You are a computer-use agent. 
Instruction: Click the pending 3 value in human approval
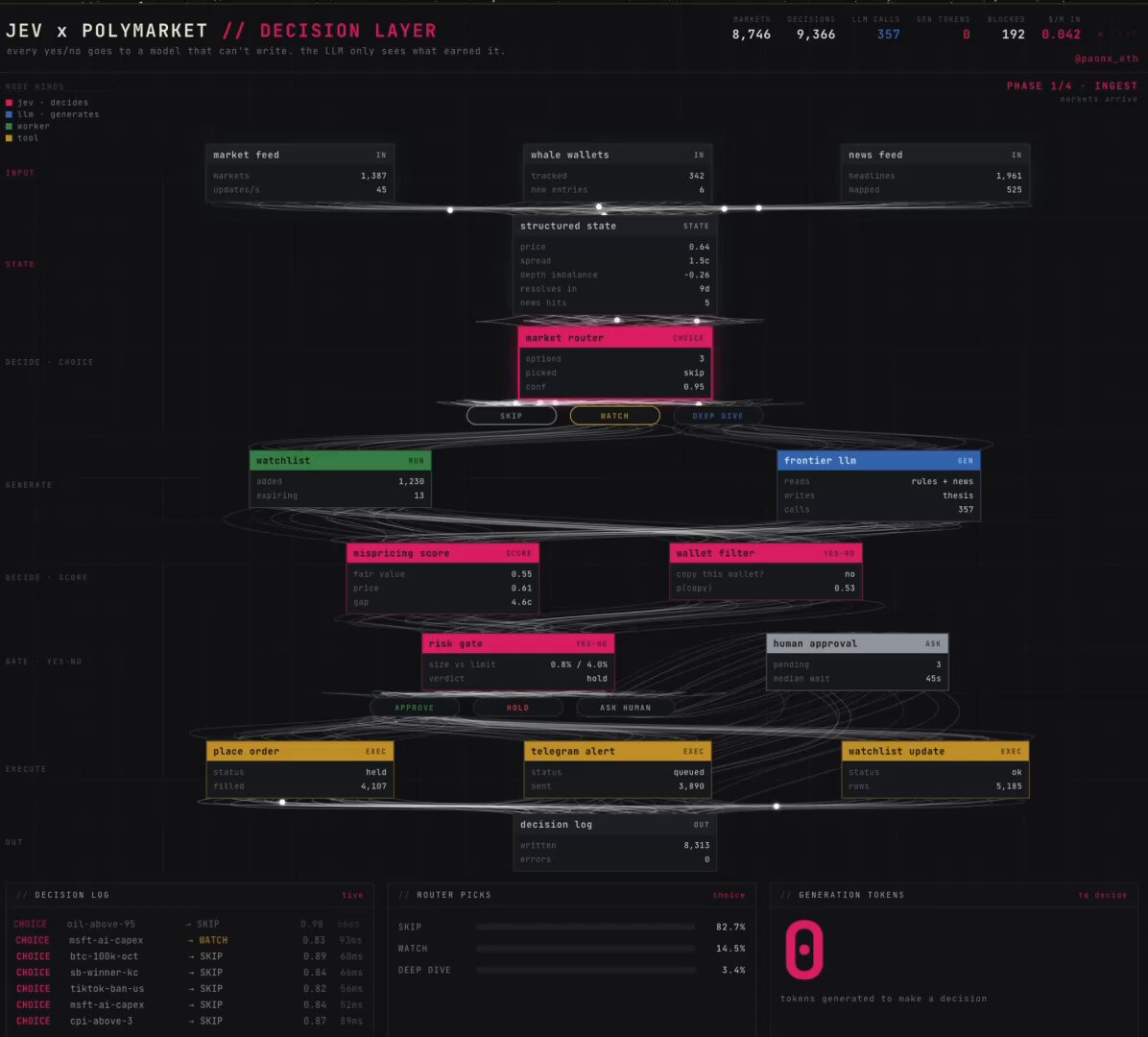[x=939, y=665]
